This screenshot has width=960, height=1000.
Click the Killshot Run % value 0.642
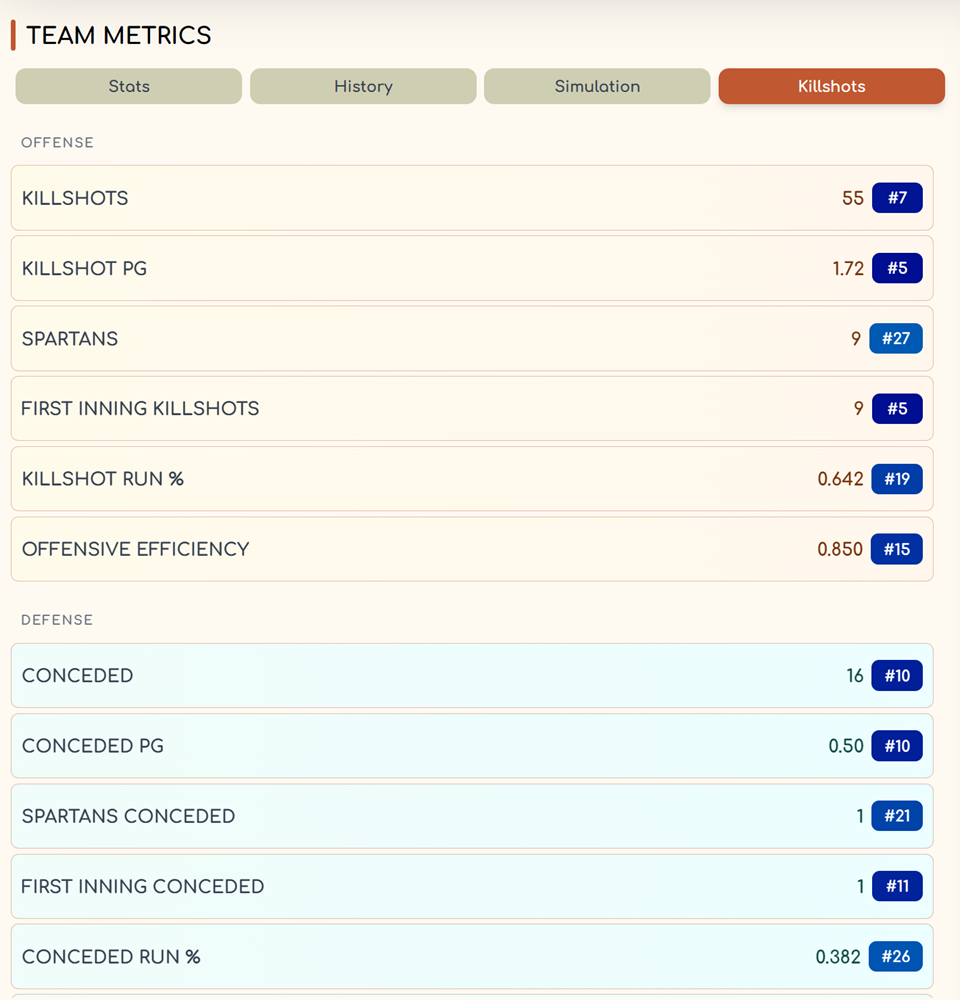point(840,479)
